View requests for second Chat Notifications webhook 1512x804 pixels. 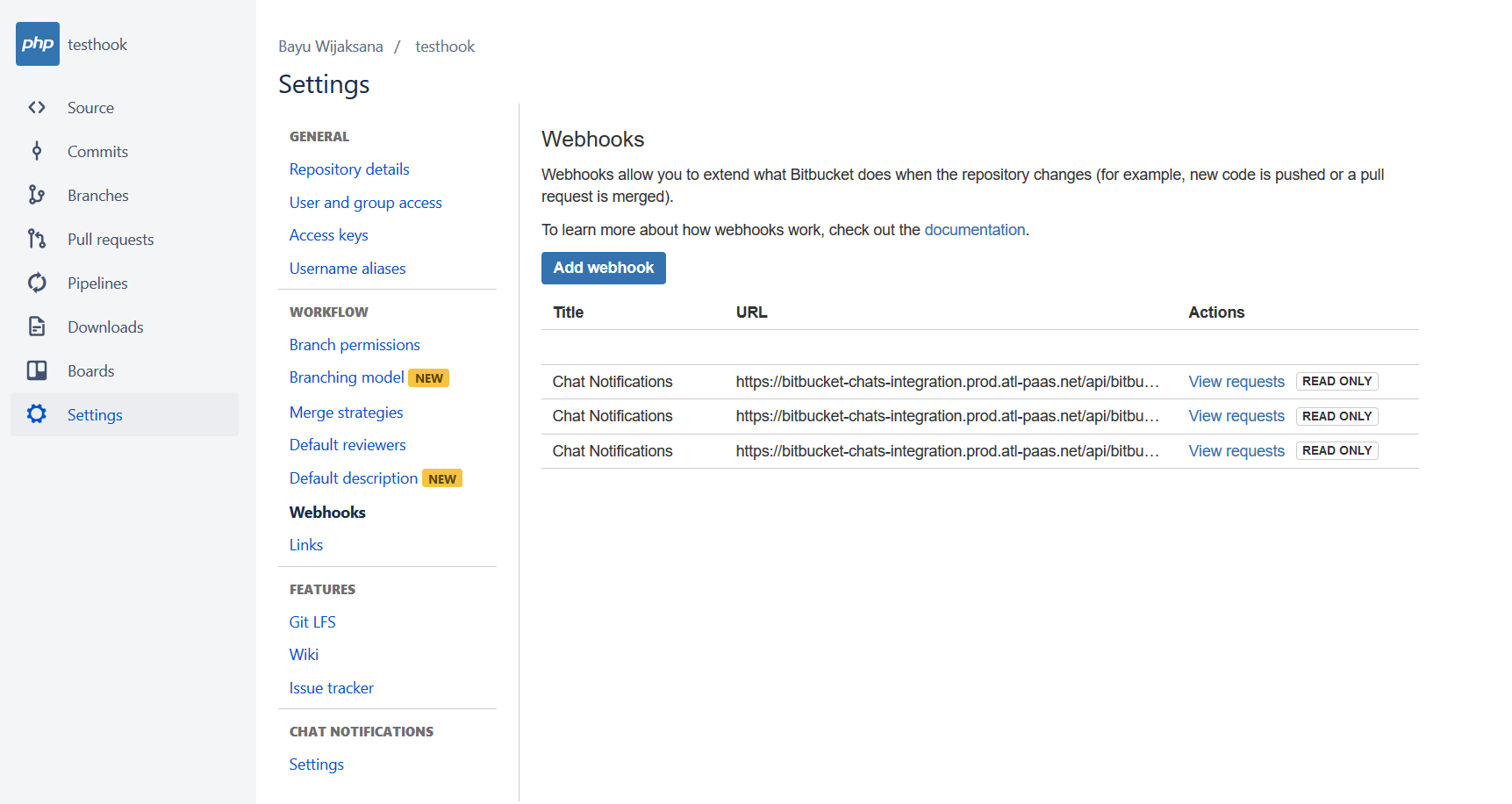[x=1236, y=416]
